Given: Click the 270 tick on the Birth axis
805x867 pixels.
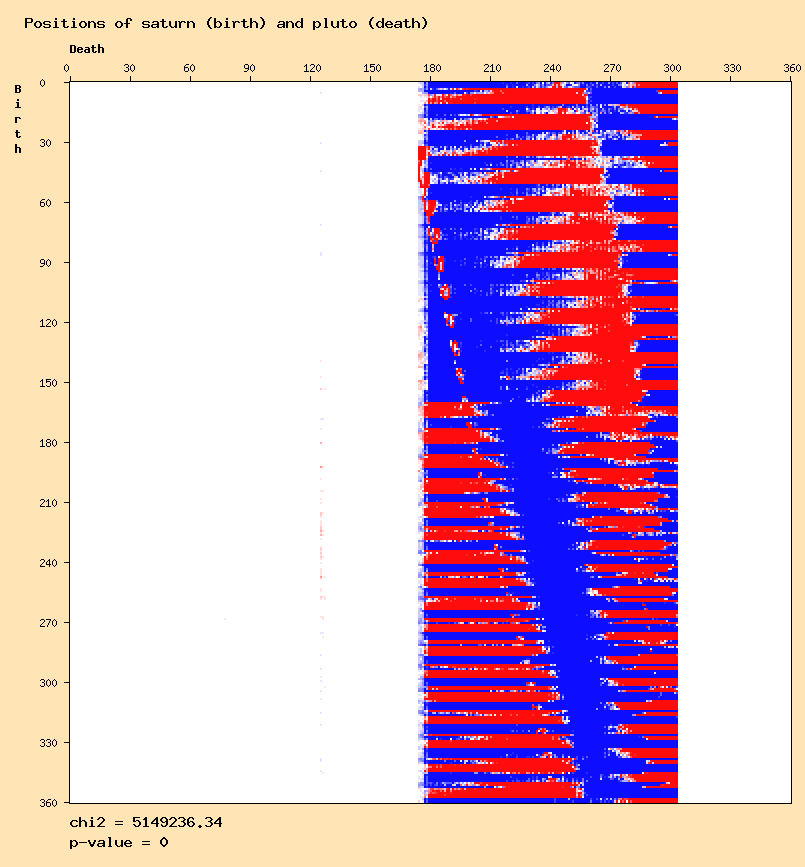Looking at the screenshot, I should pos(48,623).
